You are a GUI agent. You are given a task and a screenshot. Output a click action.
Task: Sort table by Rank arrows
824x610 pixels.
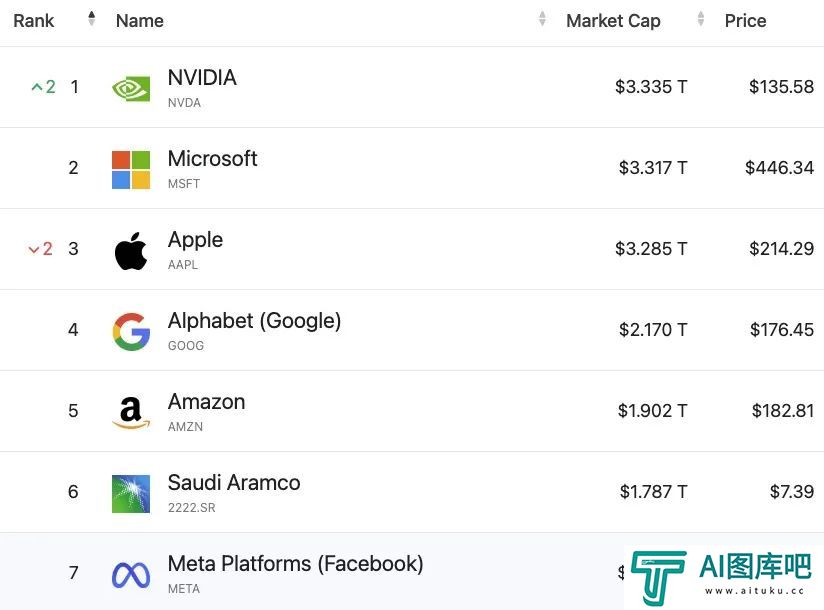[91, 19]
